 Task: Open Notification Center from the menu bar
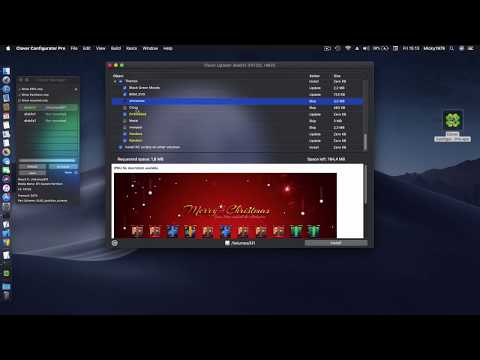pos(471,48)
